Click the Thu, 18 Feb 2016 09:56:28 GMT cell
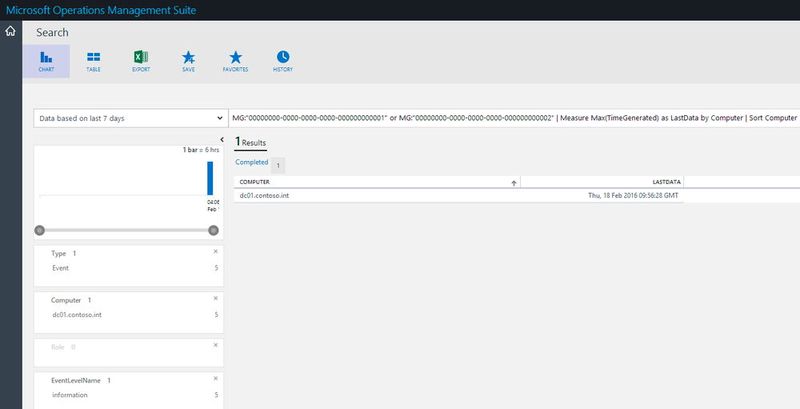This screenshot has width=800, height=409. [633, 195]
